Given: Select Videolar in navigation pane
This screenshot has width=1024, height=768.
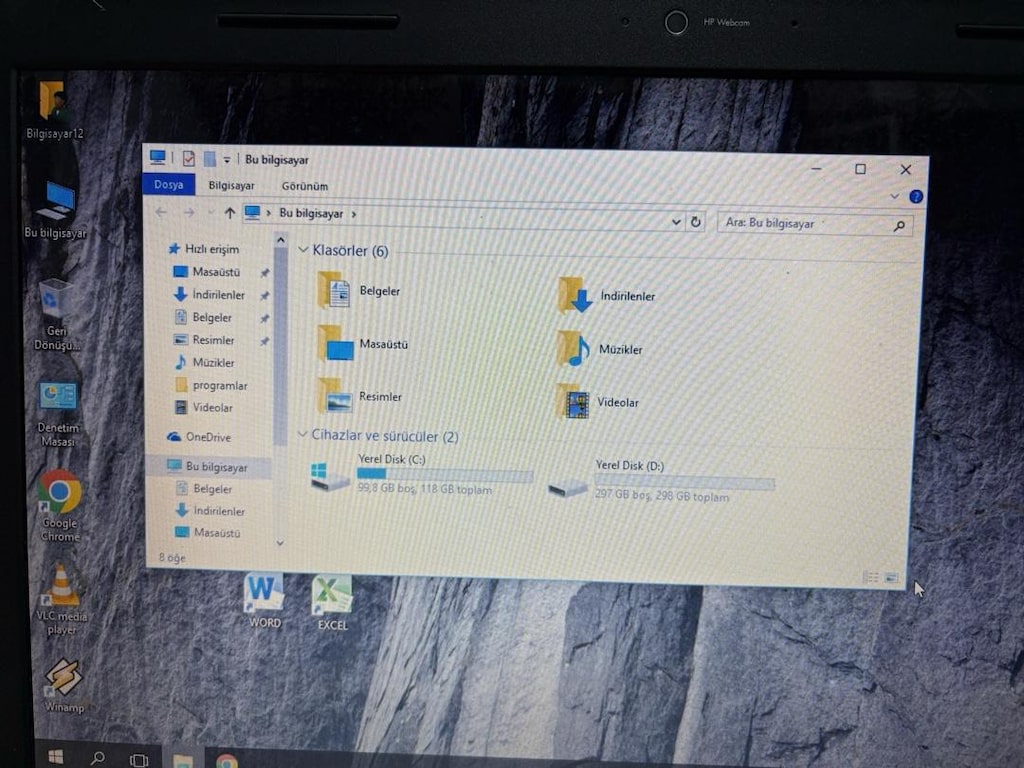Looking at the screenshot, I should (x=204, y=408).
